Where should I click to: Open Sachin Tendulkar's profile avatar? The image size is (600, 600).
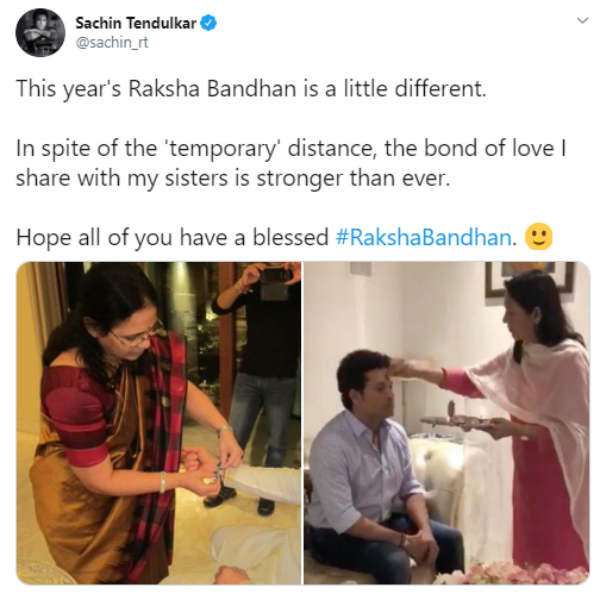40,32
